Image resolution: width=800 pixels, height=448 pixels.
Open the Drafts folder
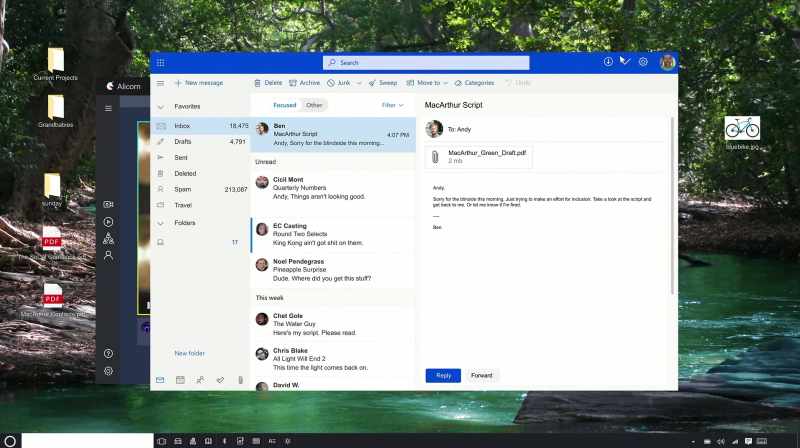click(x=201, y=141)
